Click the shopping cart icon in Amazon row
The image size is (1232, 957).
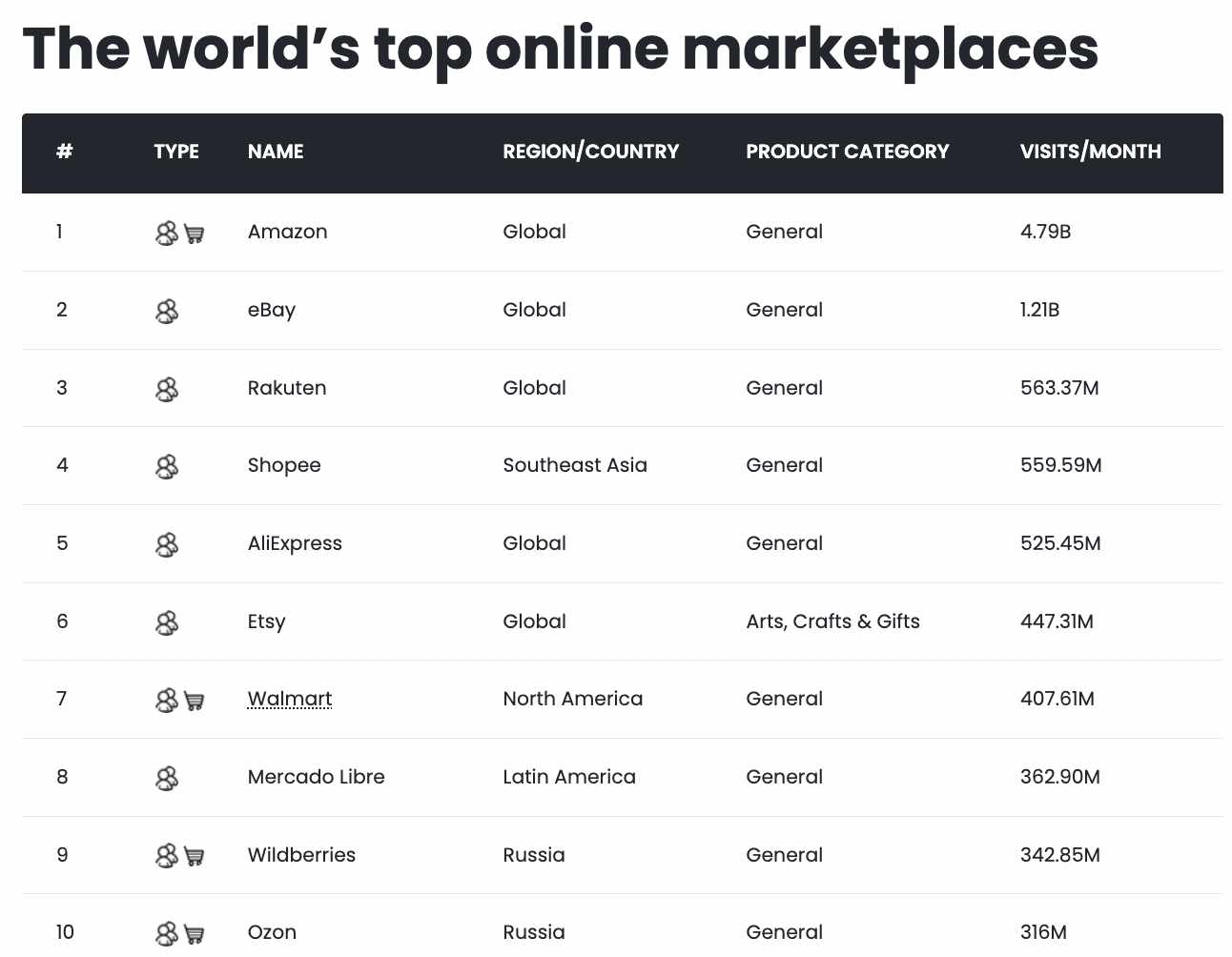[x=195, y=234]
